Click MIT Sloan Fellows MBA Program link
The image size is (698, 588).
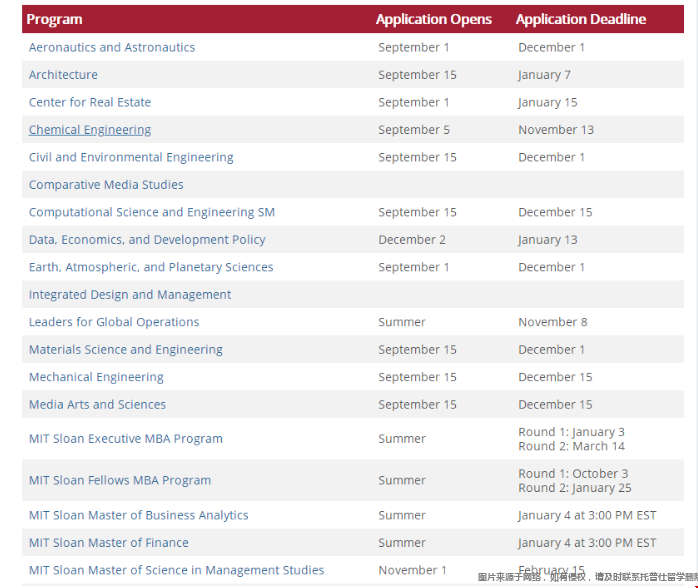pyautogui.click(x=120, y=480)
